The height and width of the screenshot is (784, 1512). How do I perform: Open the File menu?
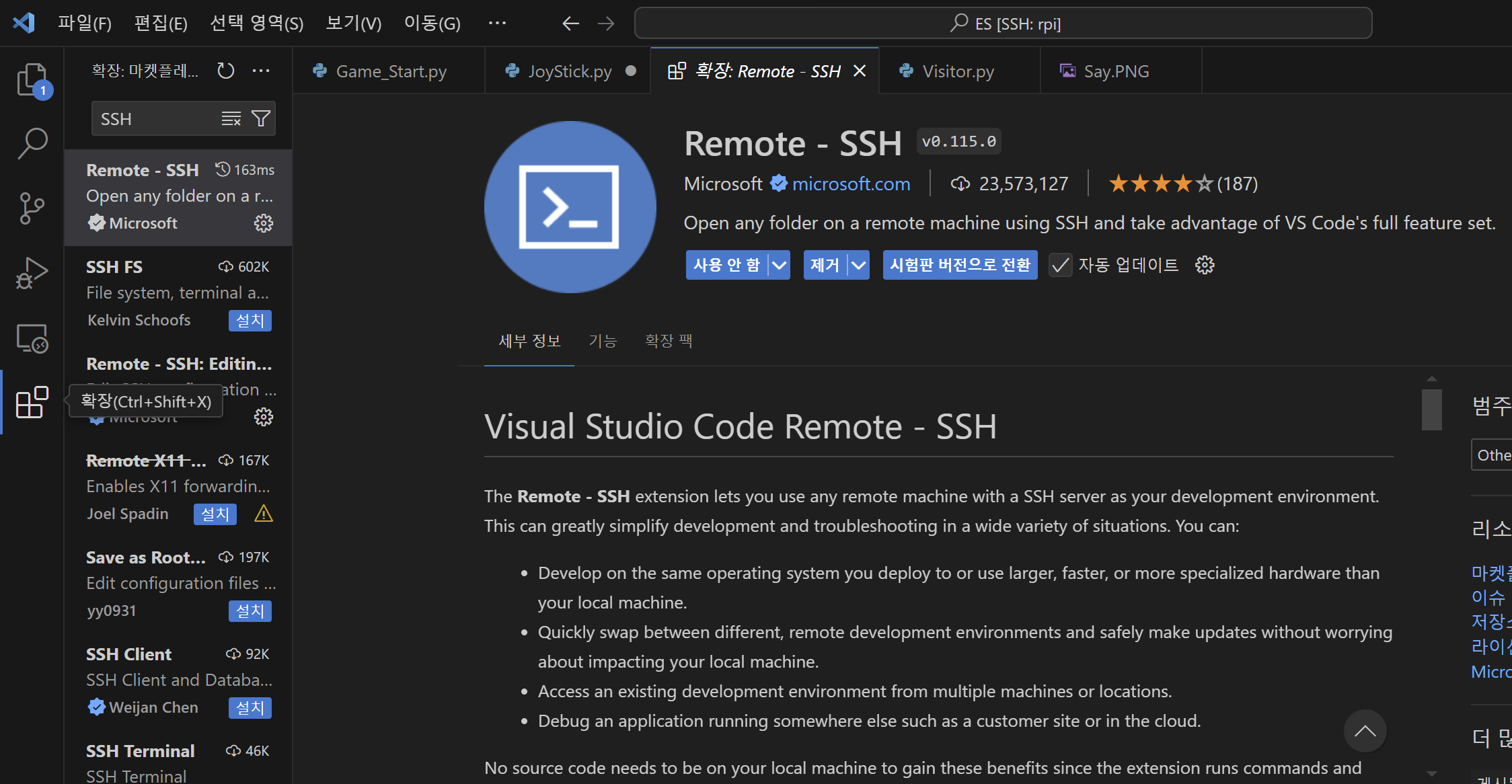(85, 24)
